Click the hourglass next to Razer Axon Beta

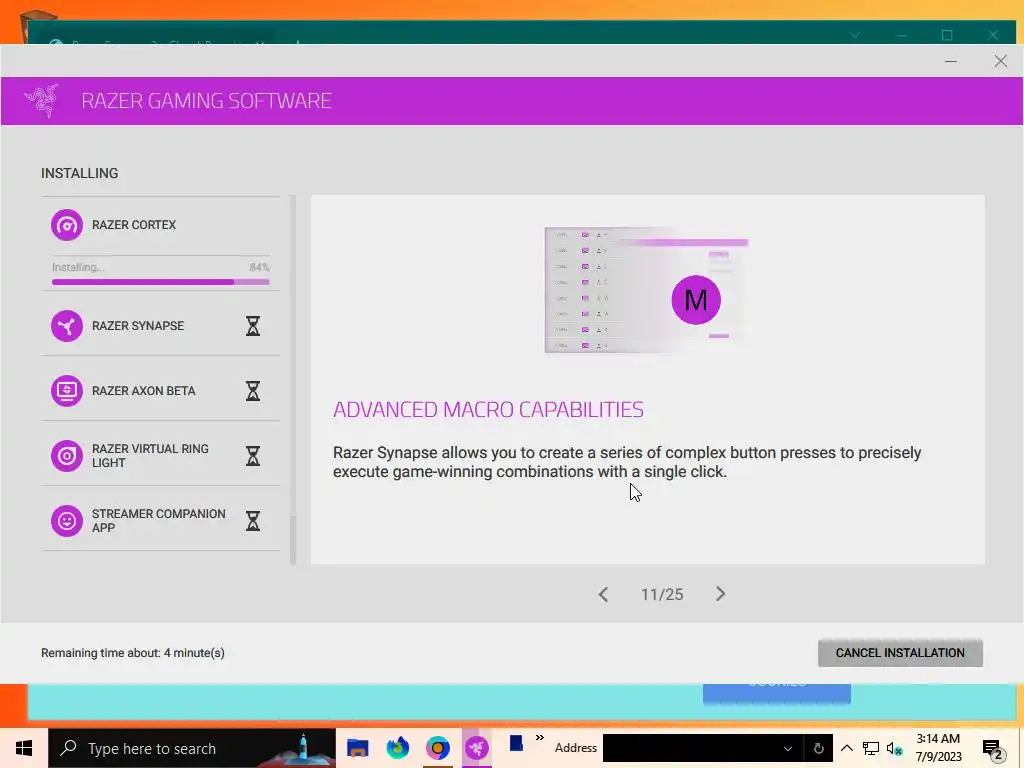pyautogui.click(x=253, y=391)
